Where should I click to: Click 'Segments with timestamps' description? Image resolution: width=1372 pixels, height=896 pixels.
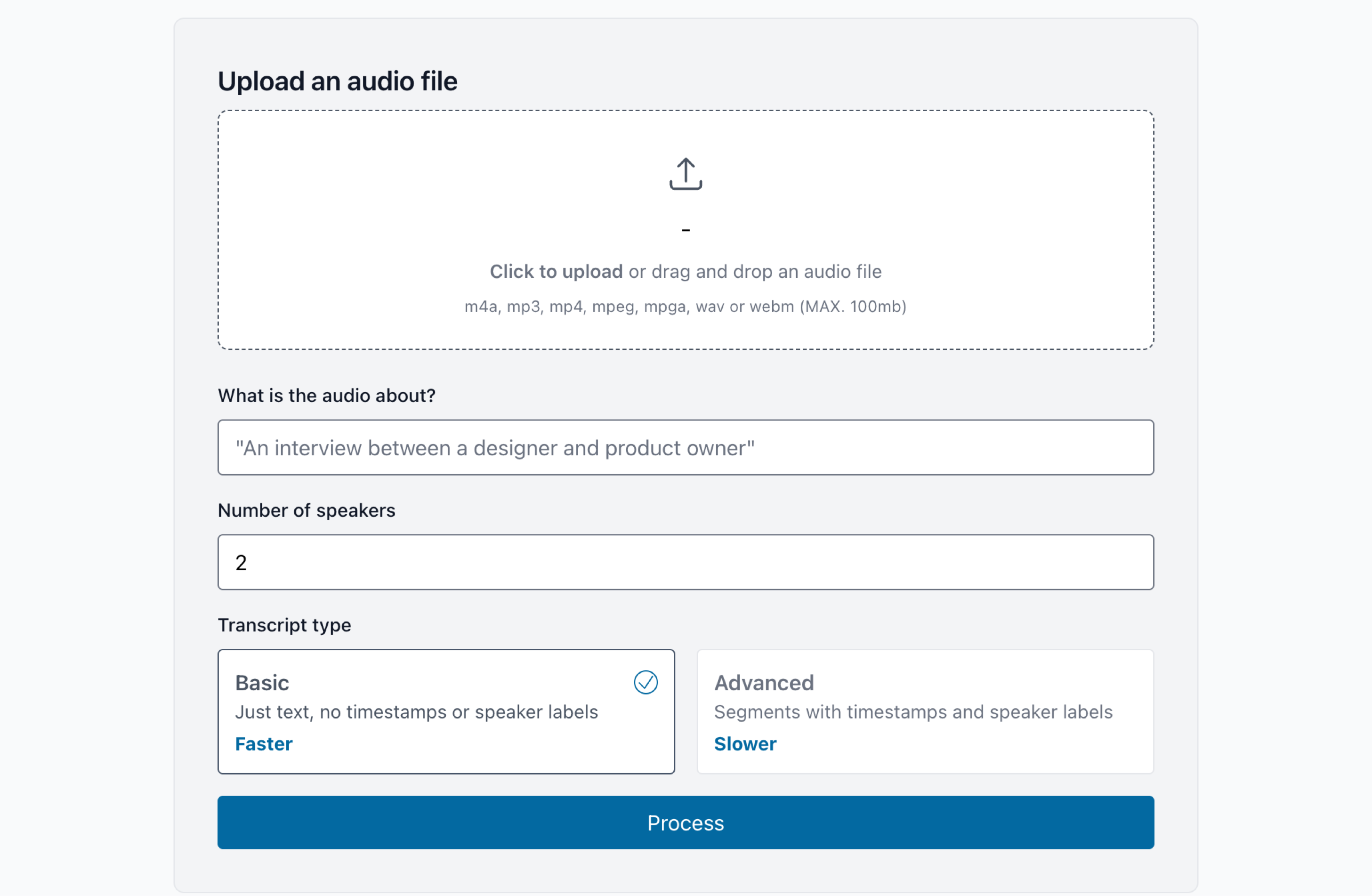[x=913, y=712]
